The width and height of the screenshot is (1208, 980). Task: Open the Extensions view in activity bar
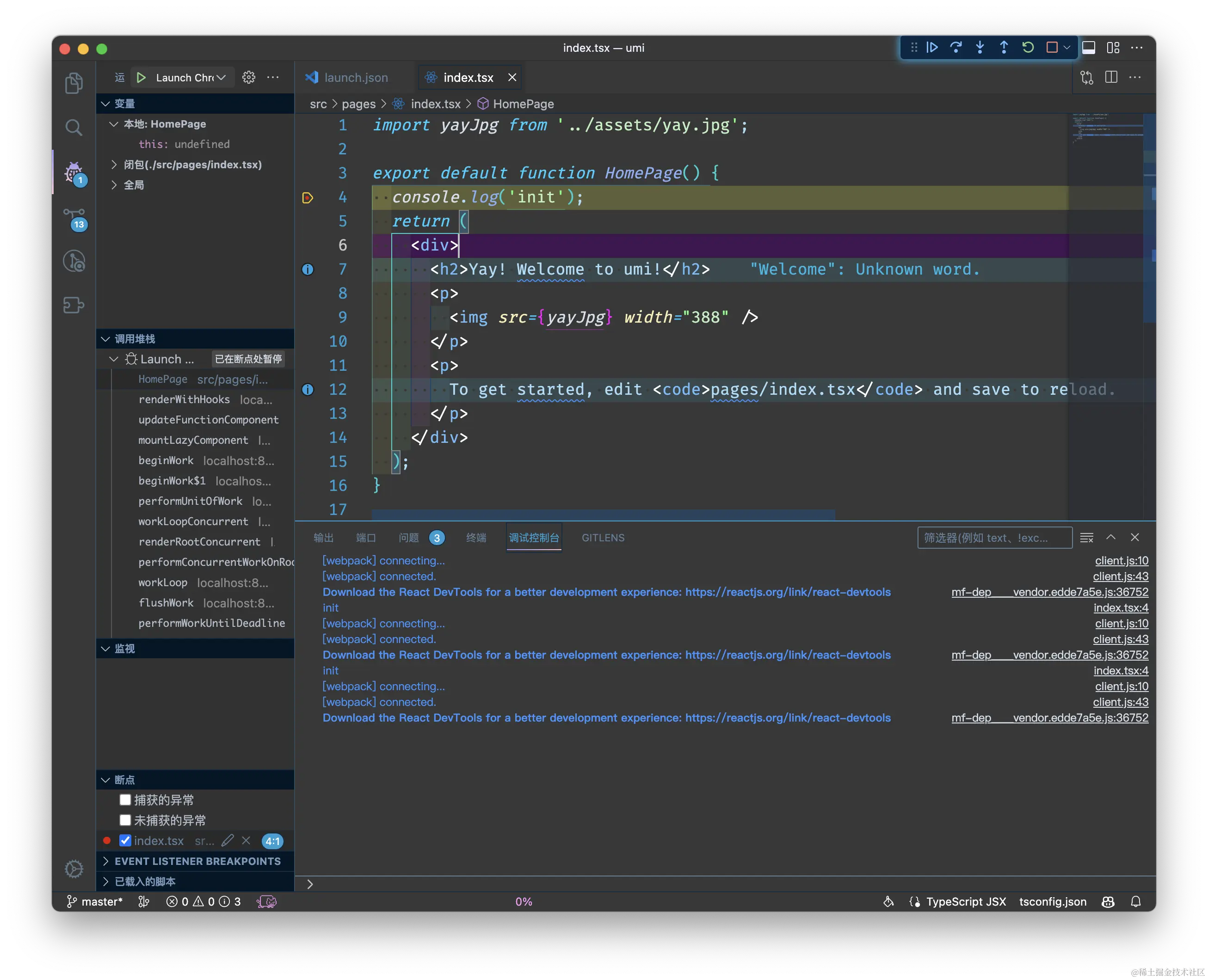click(74, 306)
